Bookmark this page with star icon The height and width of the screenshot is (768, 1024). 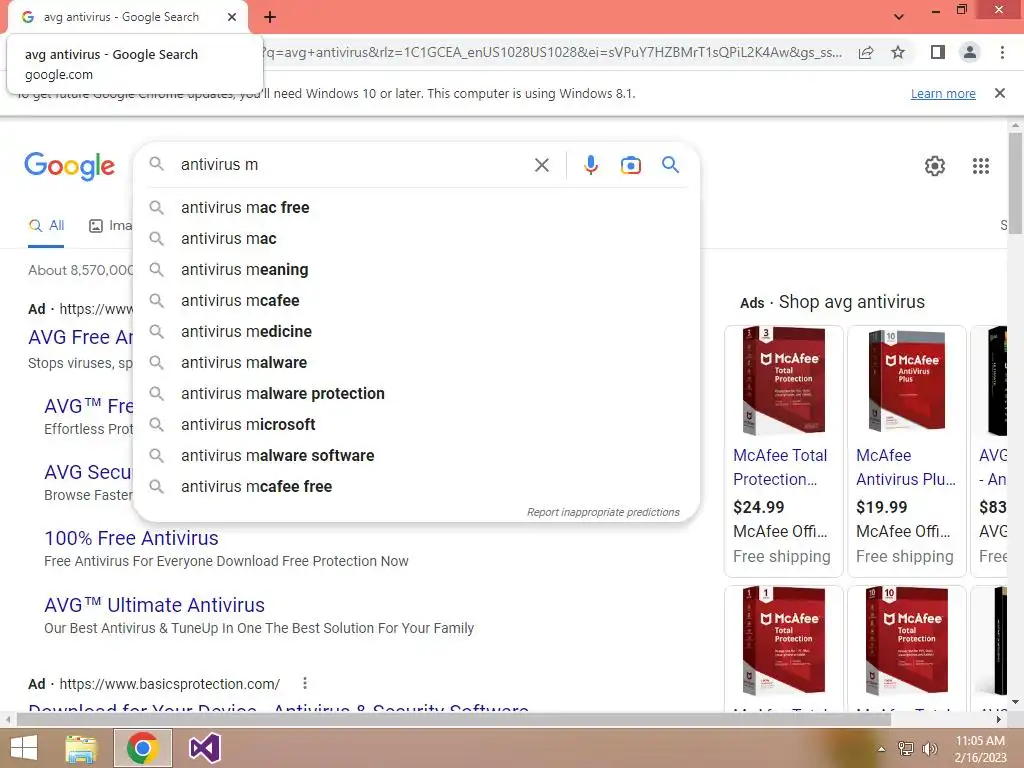[x=898, y=52]
